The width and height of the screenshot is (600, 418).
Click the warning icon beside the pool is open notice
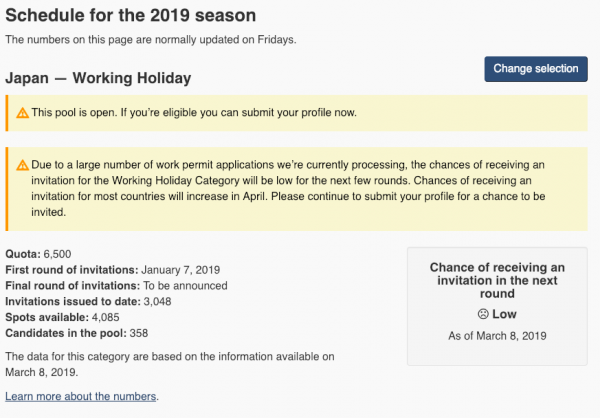pos(23,113)
